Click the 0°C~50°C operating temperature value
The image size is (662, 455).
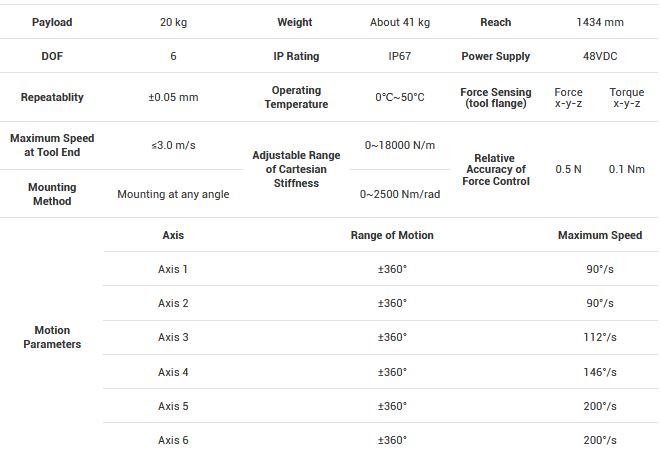(399, 98)
